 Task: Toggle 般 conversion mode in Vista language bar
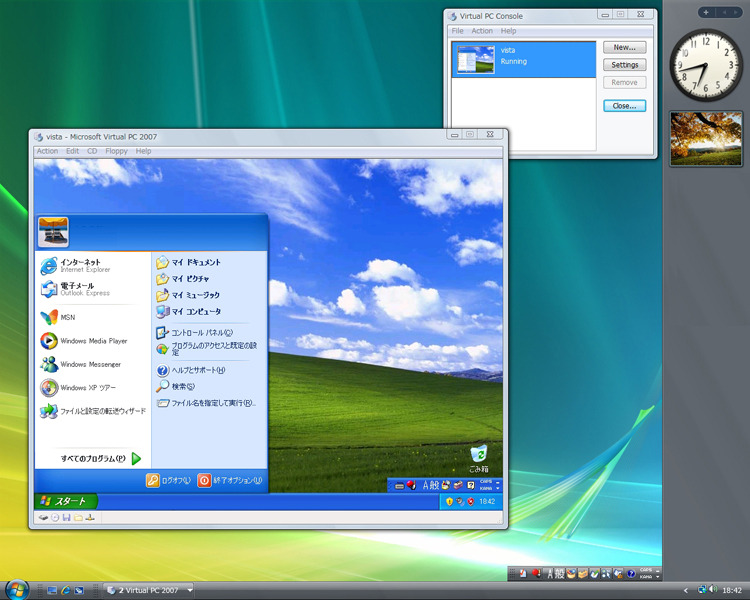tap(560, 573)
